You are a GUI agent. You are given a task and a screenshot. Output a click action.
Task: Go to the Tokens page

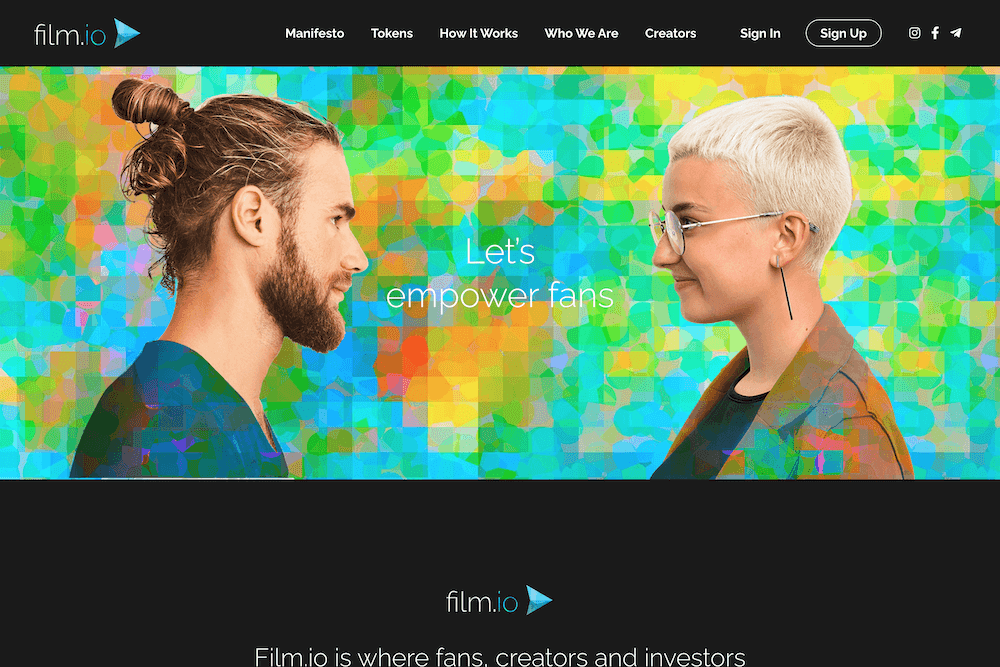pos(392,33)
